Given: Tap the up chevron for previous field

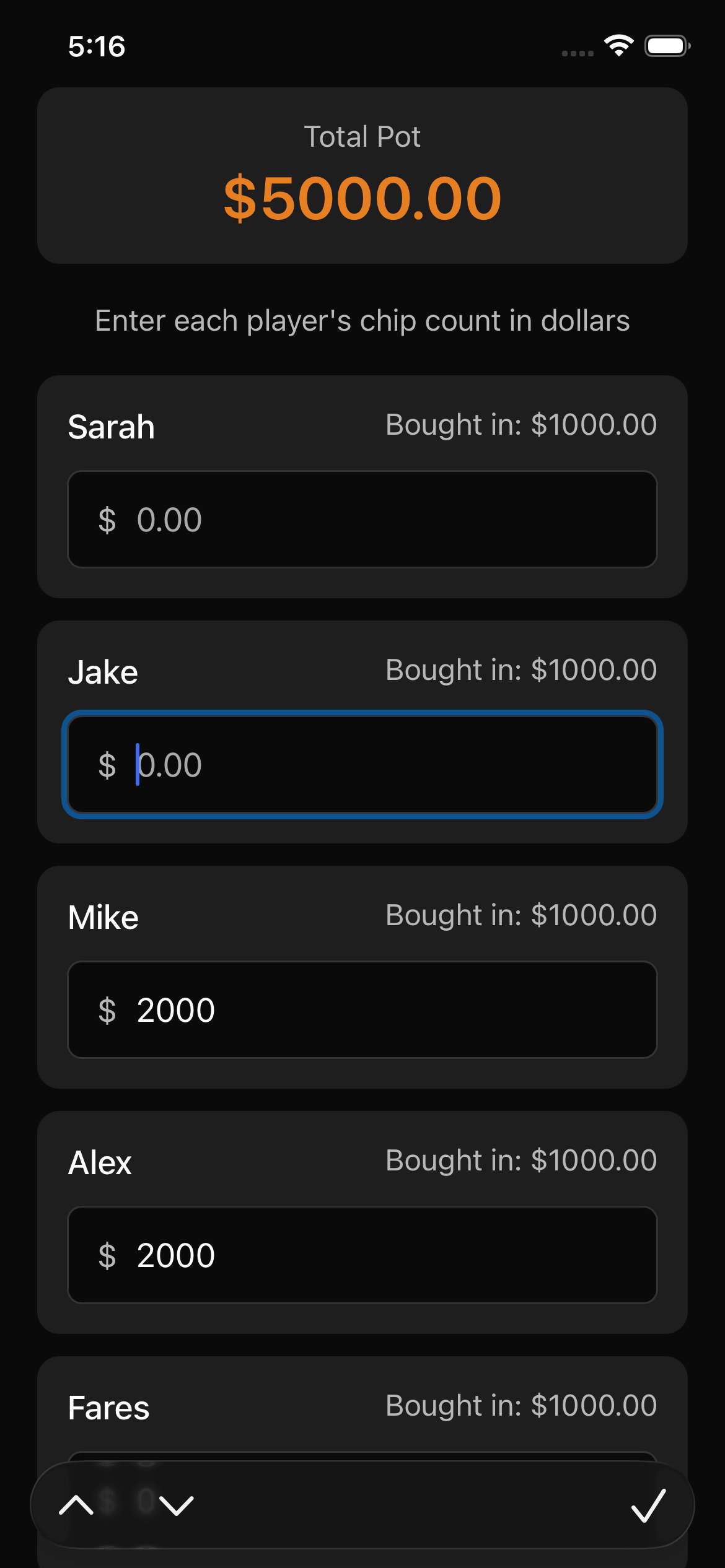Looking at the screenshot, I should tap(76, 1505).
